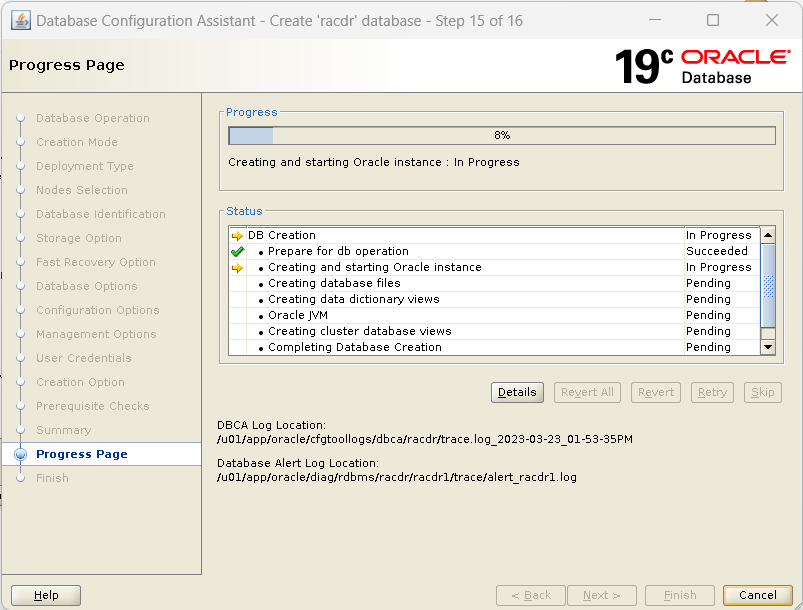Image resolution: width=803 pixels, height=610 pixels.
Task: Select the Finish step in sidebar
Action: 52,478
